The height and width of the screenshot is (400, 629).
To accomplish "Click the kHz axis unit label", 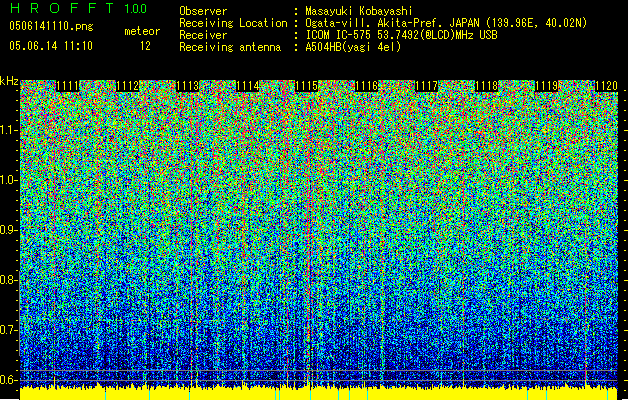I will click(x=9, y=81).
